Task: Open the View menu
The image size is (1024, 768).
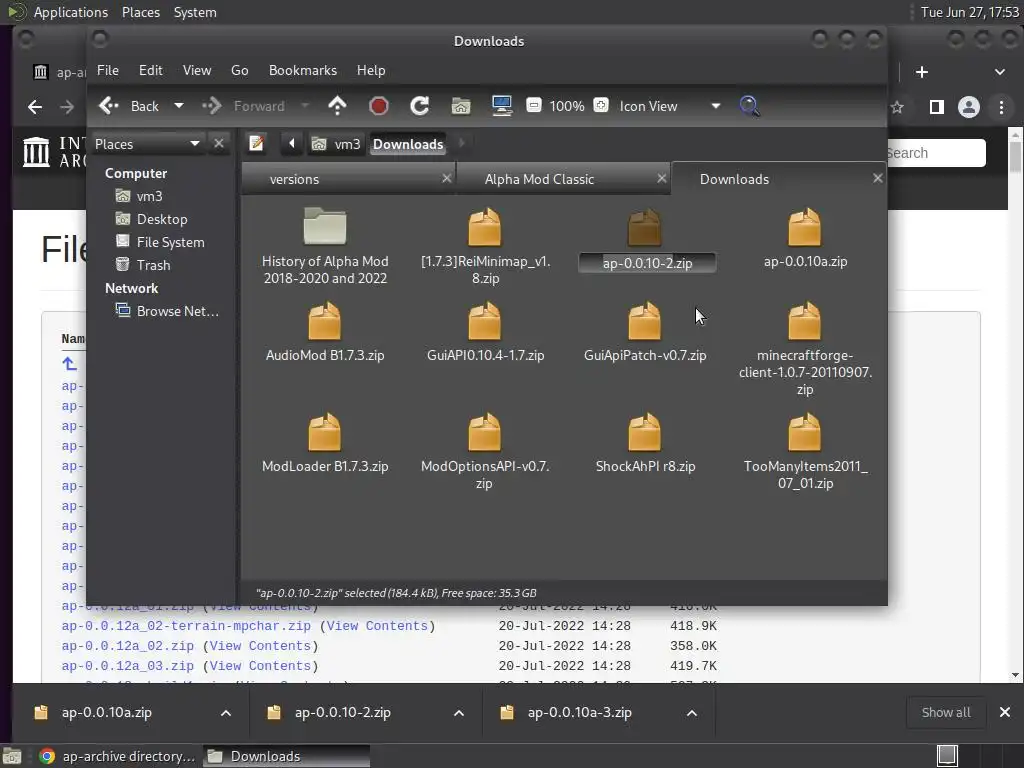Action: tap(197, 70)
